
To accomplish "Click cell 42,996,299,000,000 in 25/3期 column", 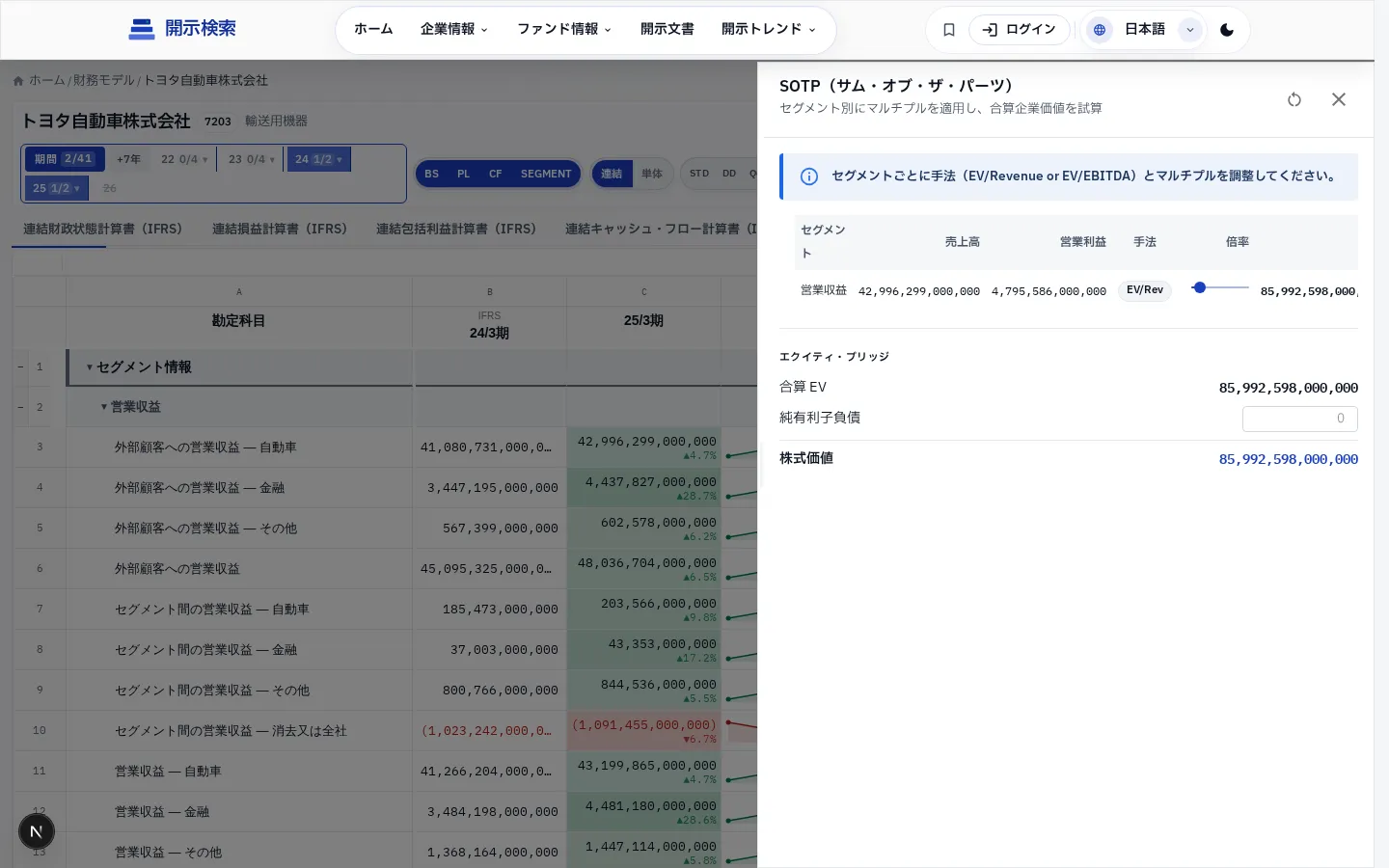I will pos(643,448).
